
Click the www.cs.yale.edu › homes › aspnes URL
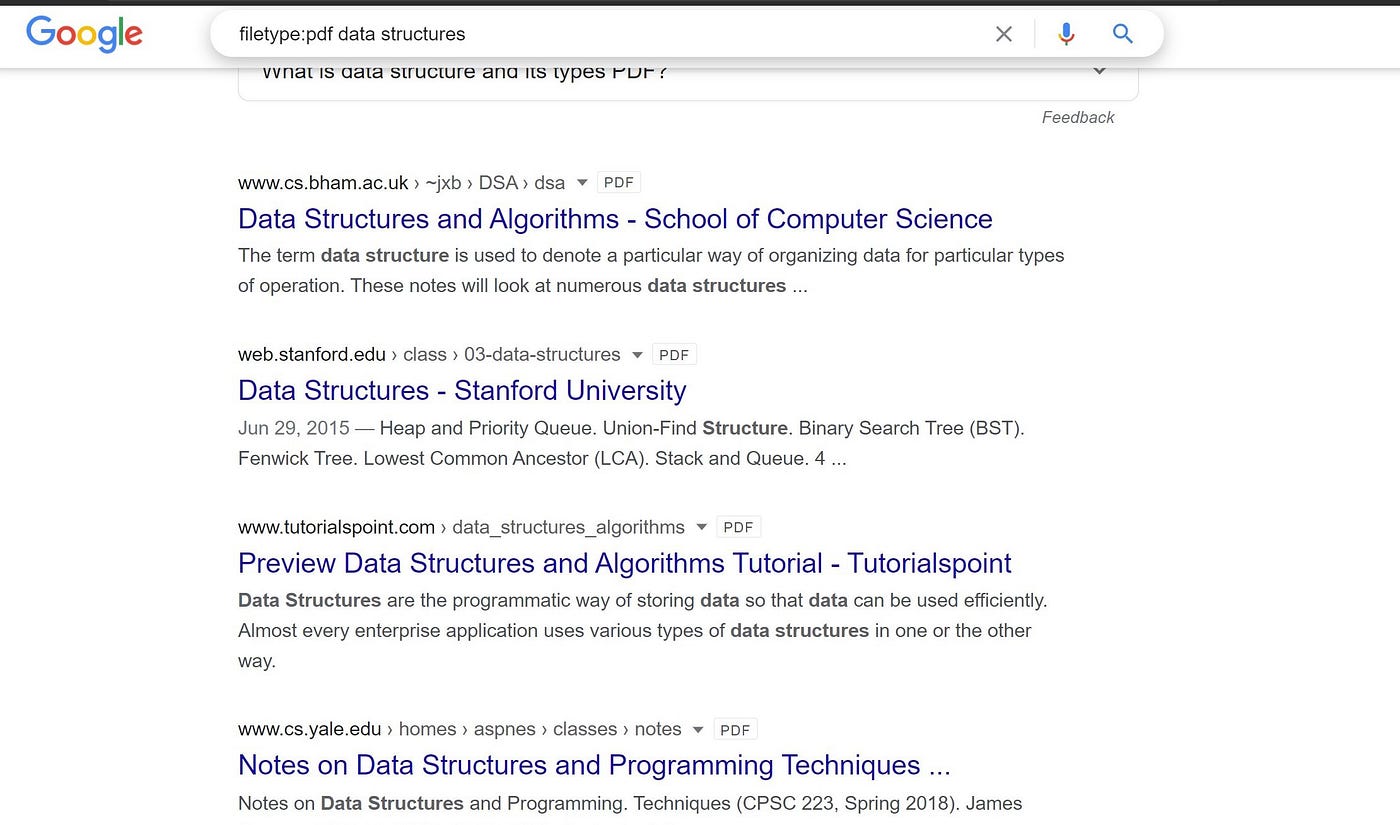[x=459, y=730]
